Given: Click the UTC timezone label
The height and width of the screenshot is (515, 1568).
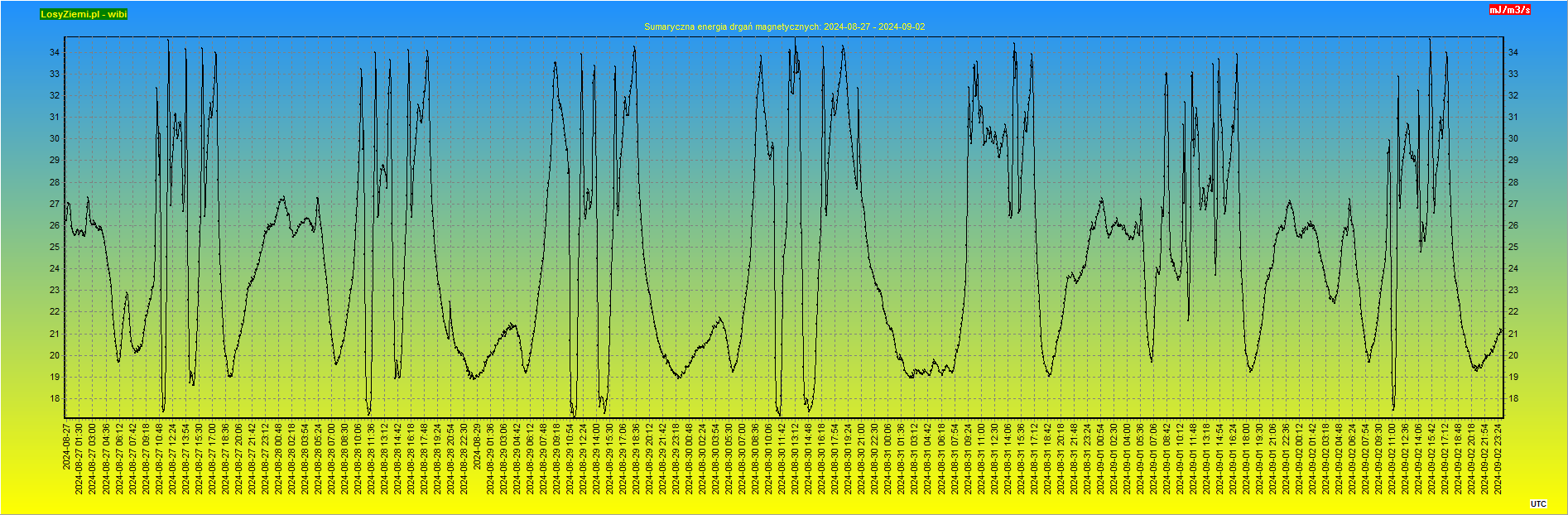Looking at the screenshot, I should (1537, 503).
